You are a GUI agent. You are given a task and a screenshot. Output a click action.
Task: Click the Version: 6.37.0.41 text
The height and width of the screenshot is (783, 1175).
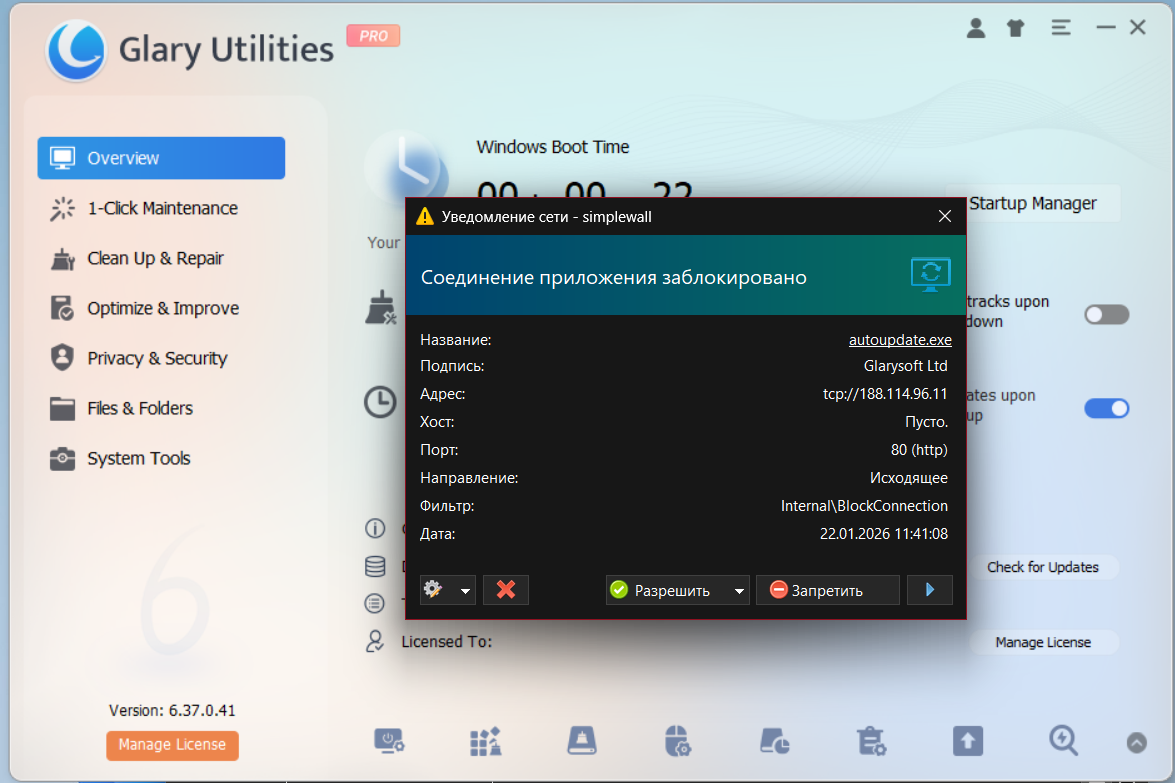click(x=172, y=710)
